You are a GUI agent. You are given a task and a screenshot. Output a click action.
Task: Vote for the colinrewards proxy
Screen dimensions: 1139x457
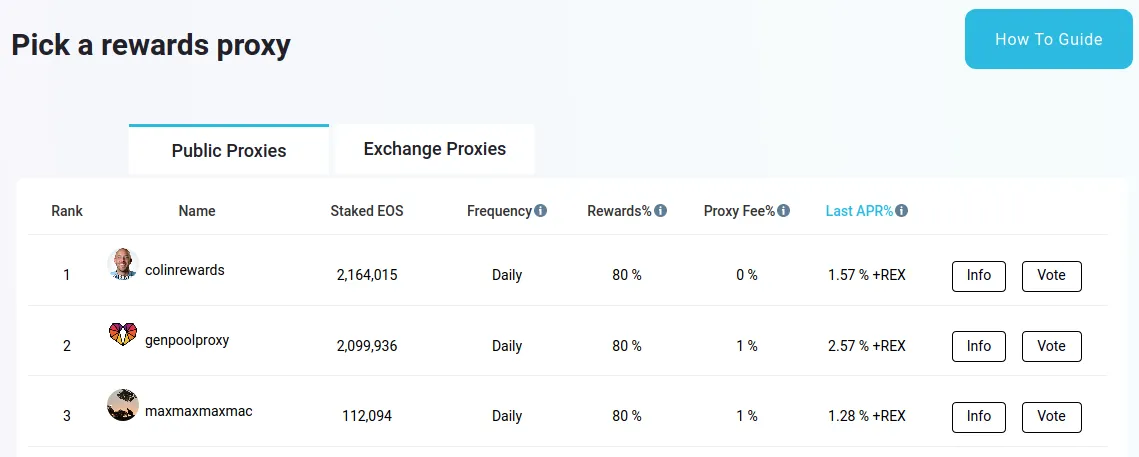click(1051, 276)
